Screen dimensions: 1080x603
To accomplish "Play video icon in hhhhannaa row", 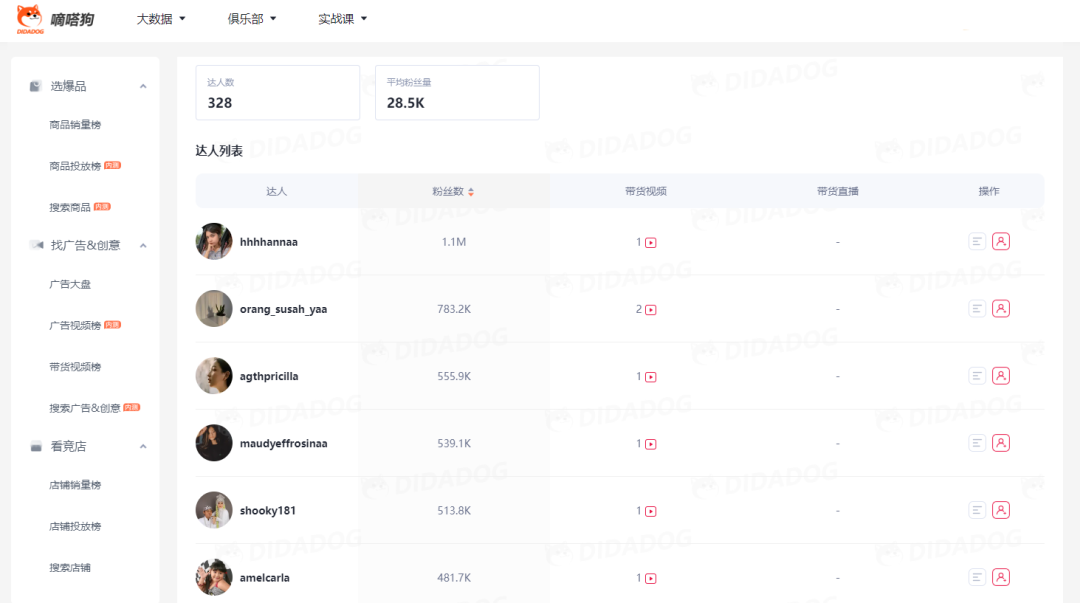I will [x=651, y=243].
